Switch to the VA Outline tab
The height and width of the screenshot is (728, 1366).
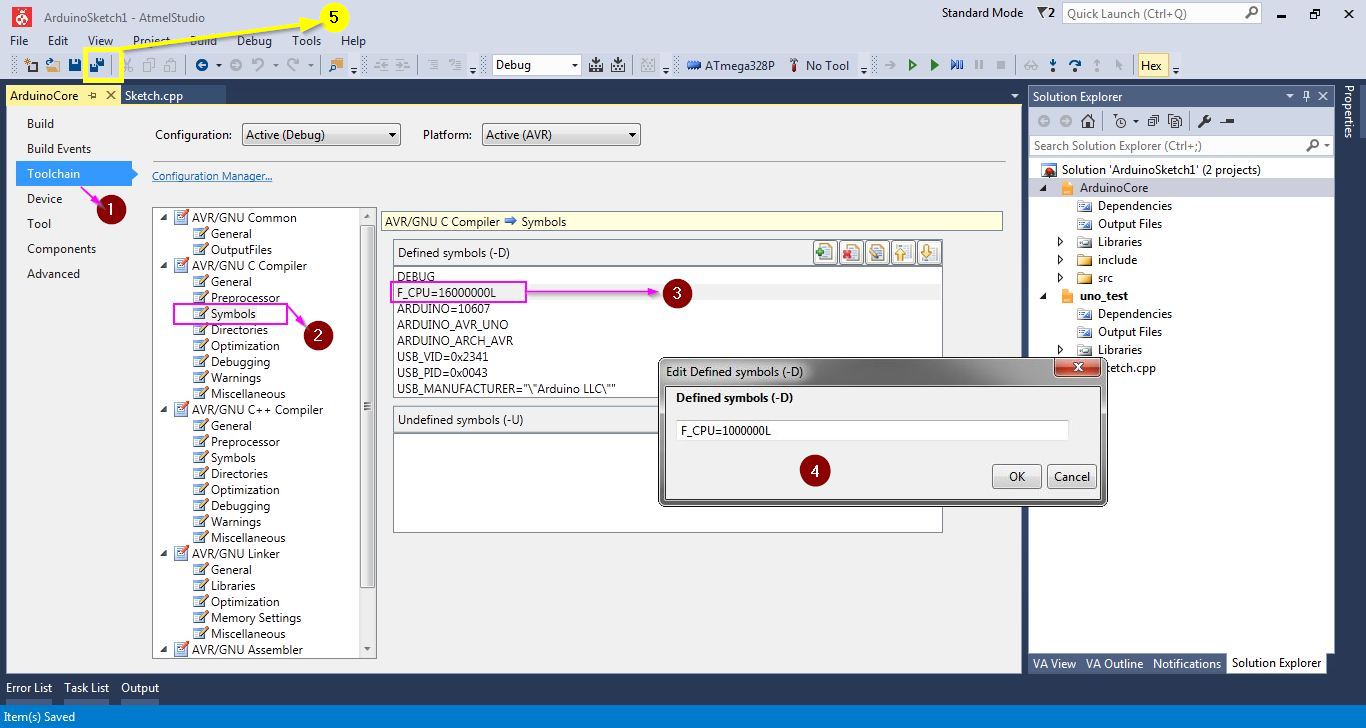point(1114,663)
